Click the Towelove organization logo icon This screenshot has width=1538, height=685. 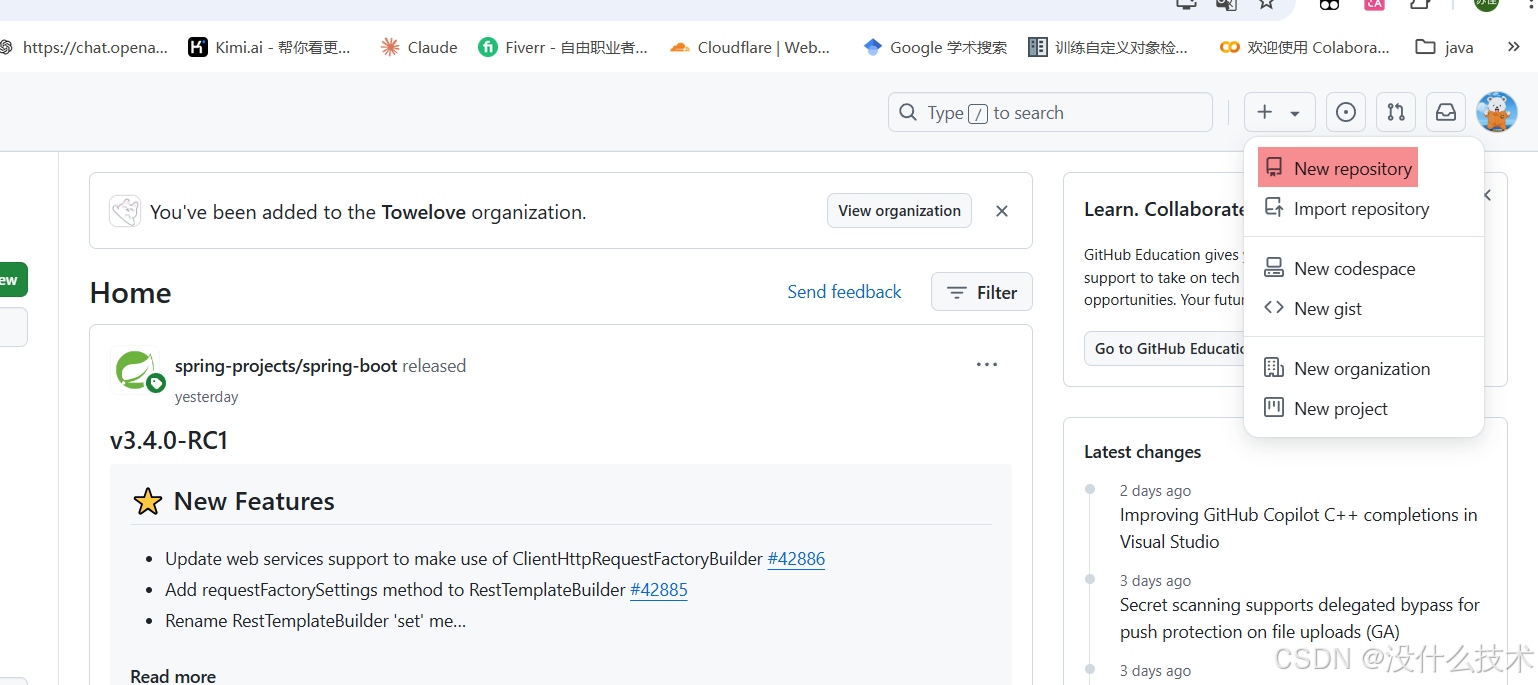(x=125, y=211)
